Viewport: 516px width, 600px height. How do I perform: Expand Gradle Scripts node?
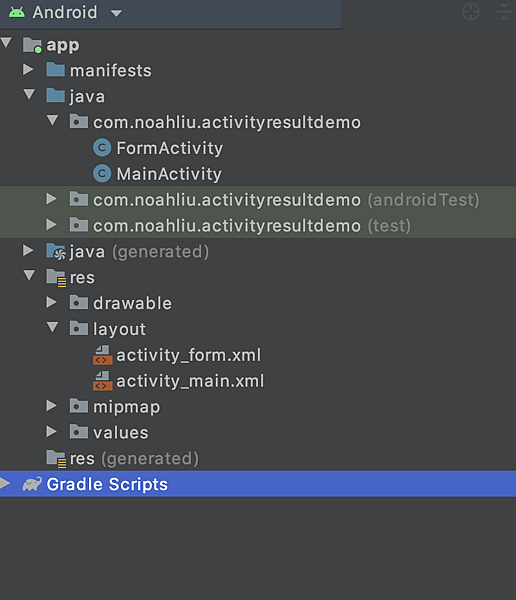coord(5,483)
